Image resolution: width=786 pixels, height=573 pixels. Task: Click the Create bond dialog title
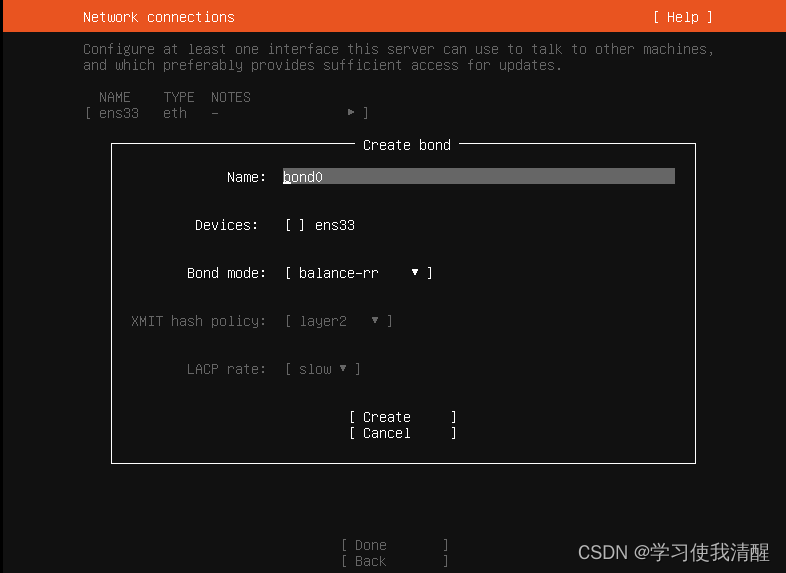(x=407, y=145)
